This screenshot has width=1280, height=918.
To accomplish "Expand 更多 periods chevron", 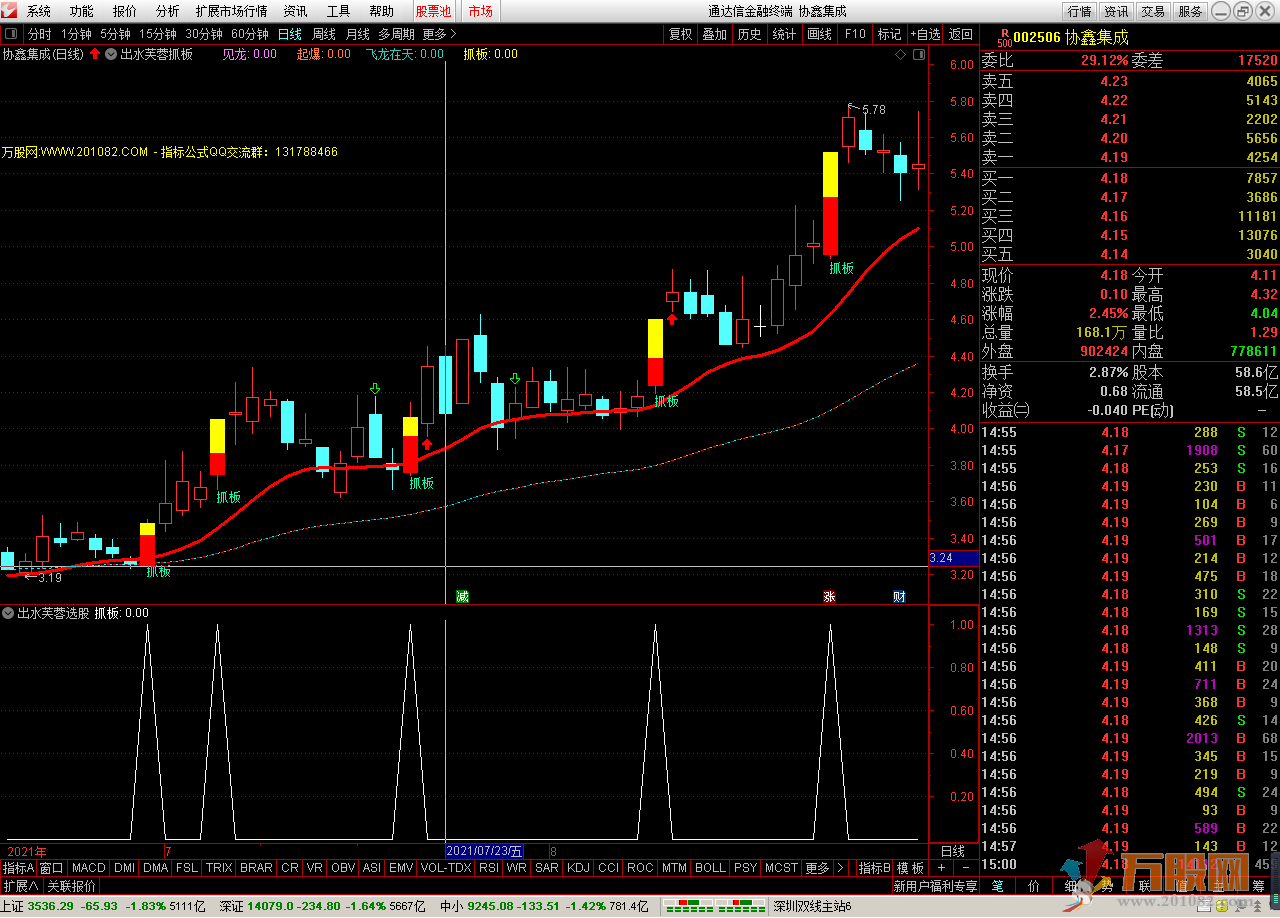I will 439,34.
